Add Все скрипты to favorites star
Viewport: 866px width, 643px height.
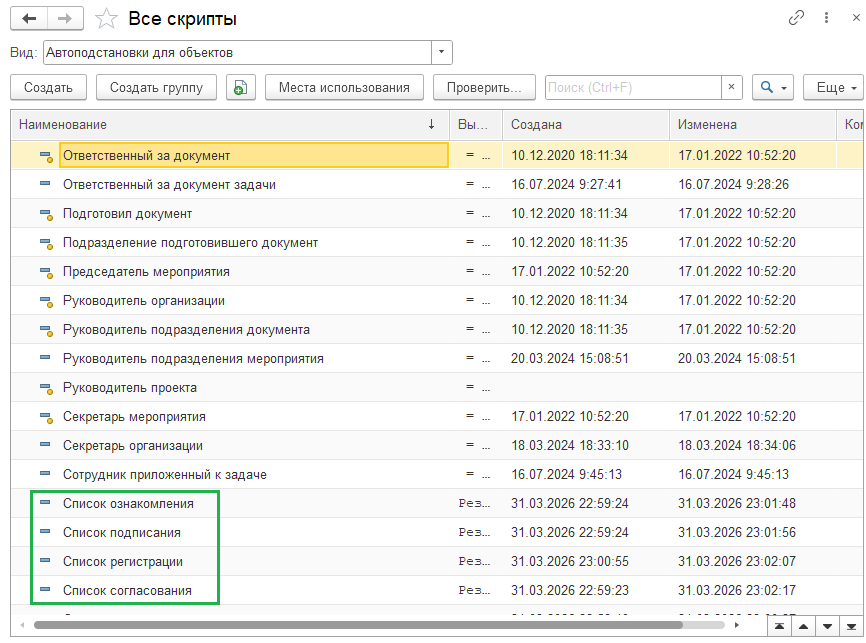coord(104,19)
